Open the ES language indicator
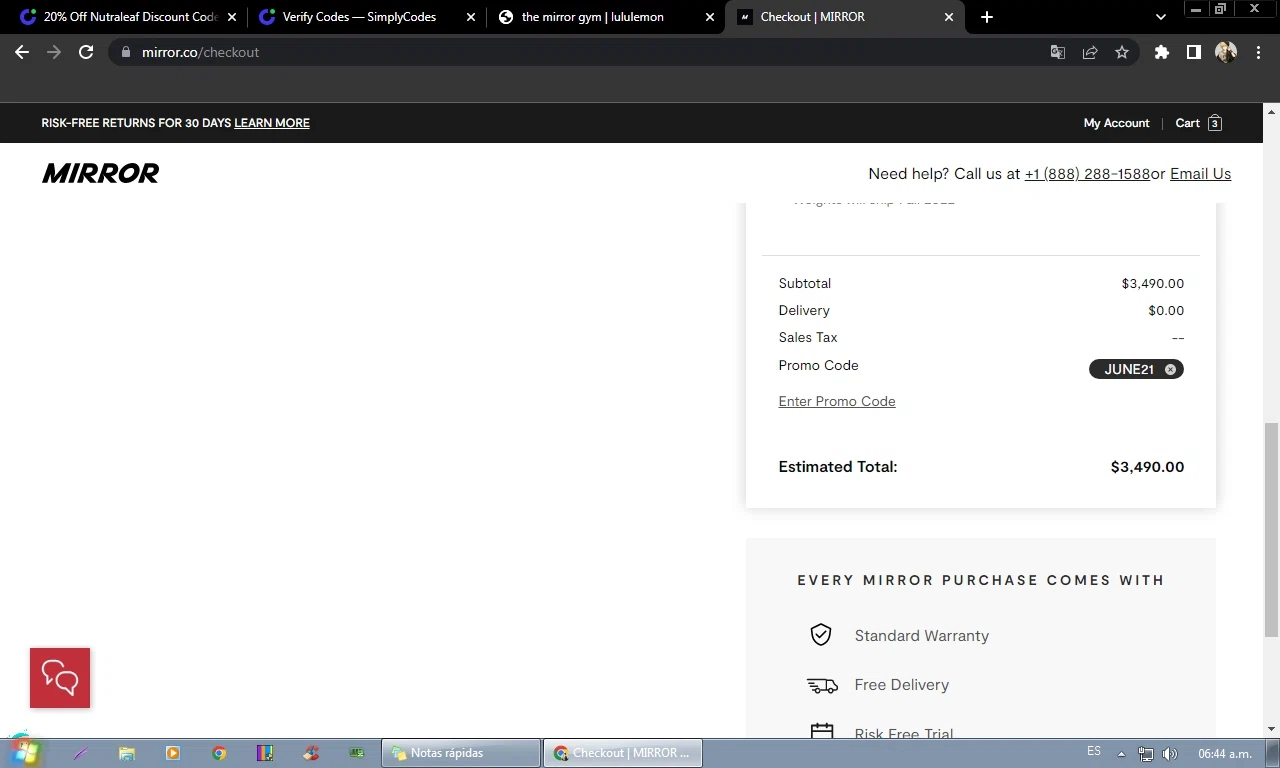 coord(1094,752)
